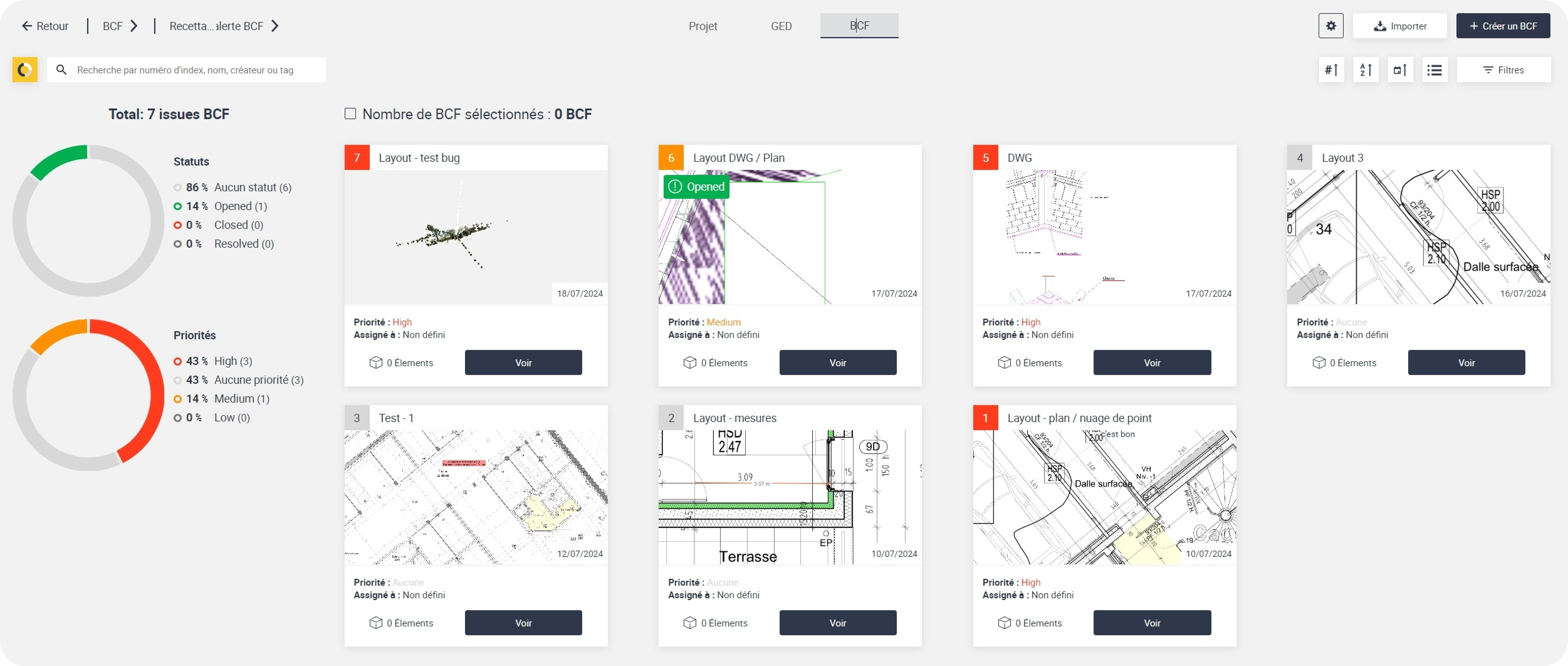Go back with the Retour link
The image size is (1568, 666).
pyautogui.click(x=45, y=26)
